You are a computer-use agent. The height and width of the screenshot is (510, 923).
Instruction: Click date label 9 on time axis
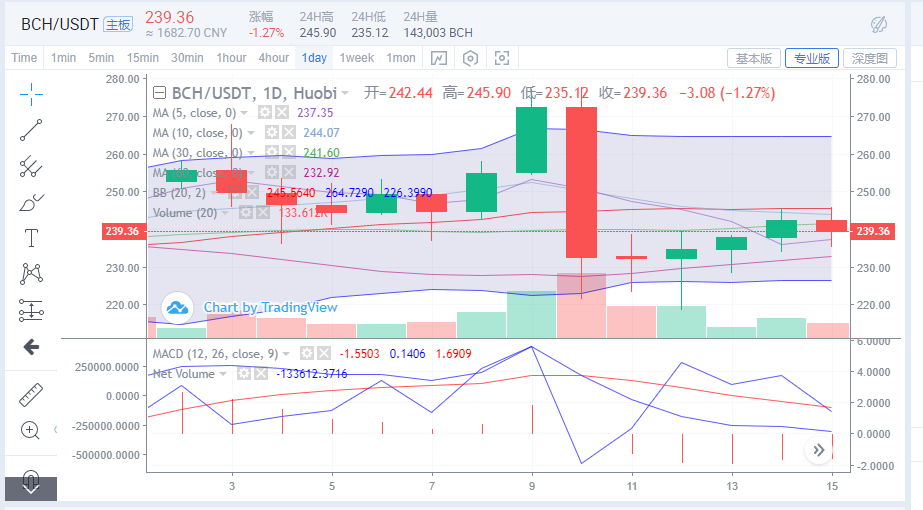[532, 486]
